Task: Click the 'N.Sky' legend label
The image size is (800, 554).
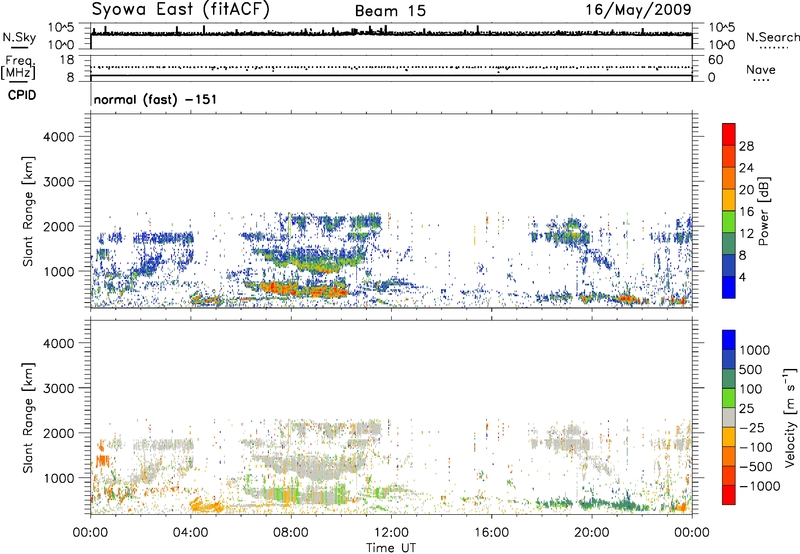Action: coord(19,37)
